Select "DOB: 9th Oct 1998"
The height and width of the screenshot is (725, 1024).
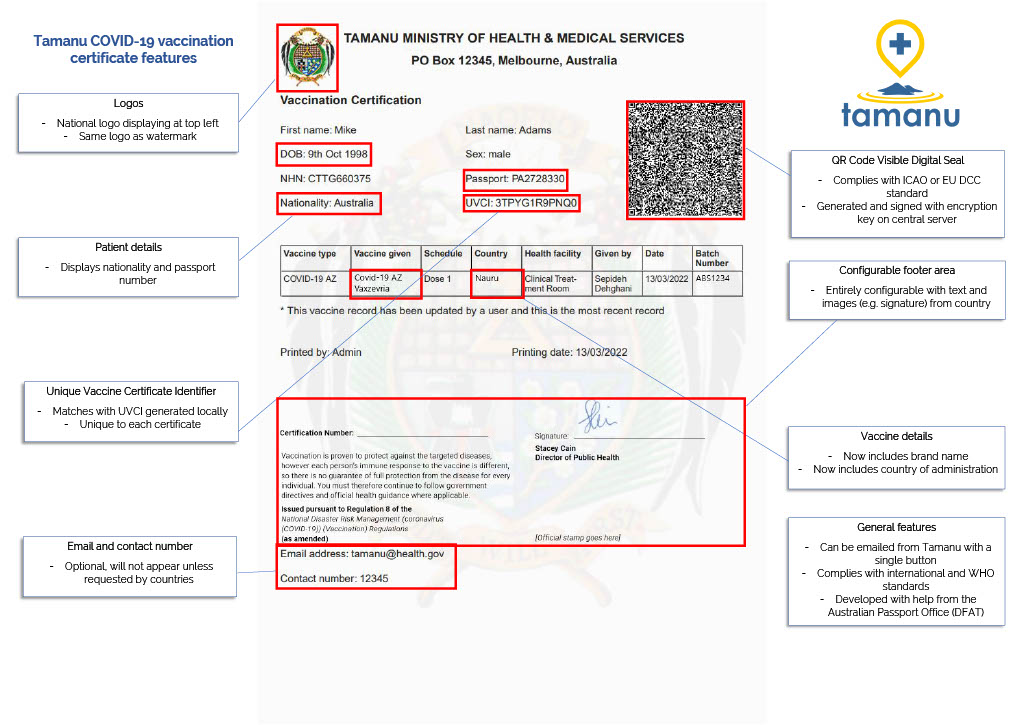point(324,154)
